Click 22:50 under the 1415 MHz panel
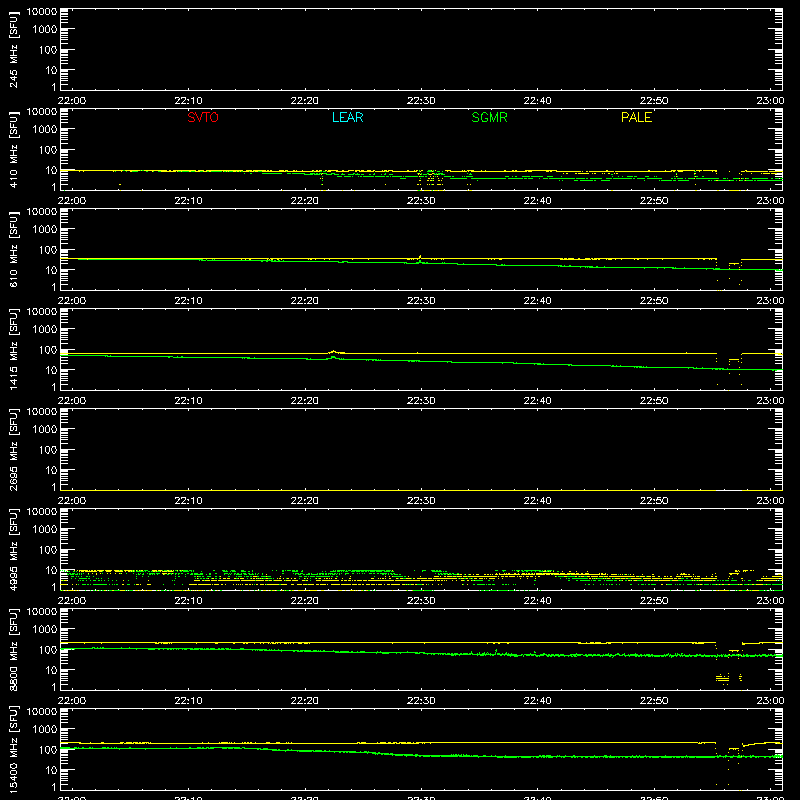Viewport: 800px width, 800px height. 654,401
